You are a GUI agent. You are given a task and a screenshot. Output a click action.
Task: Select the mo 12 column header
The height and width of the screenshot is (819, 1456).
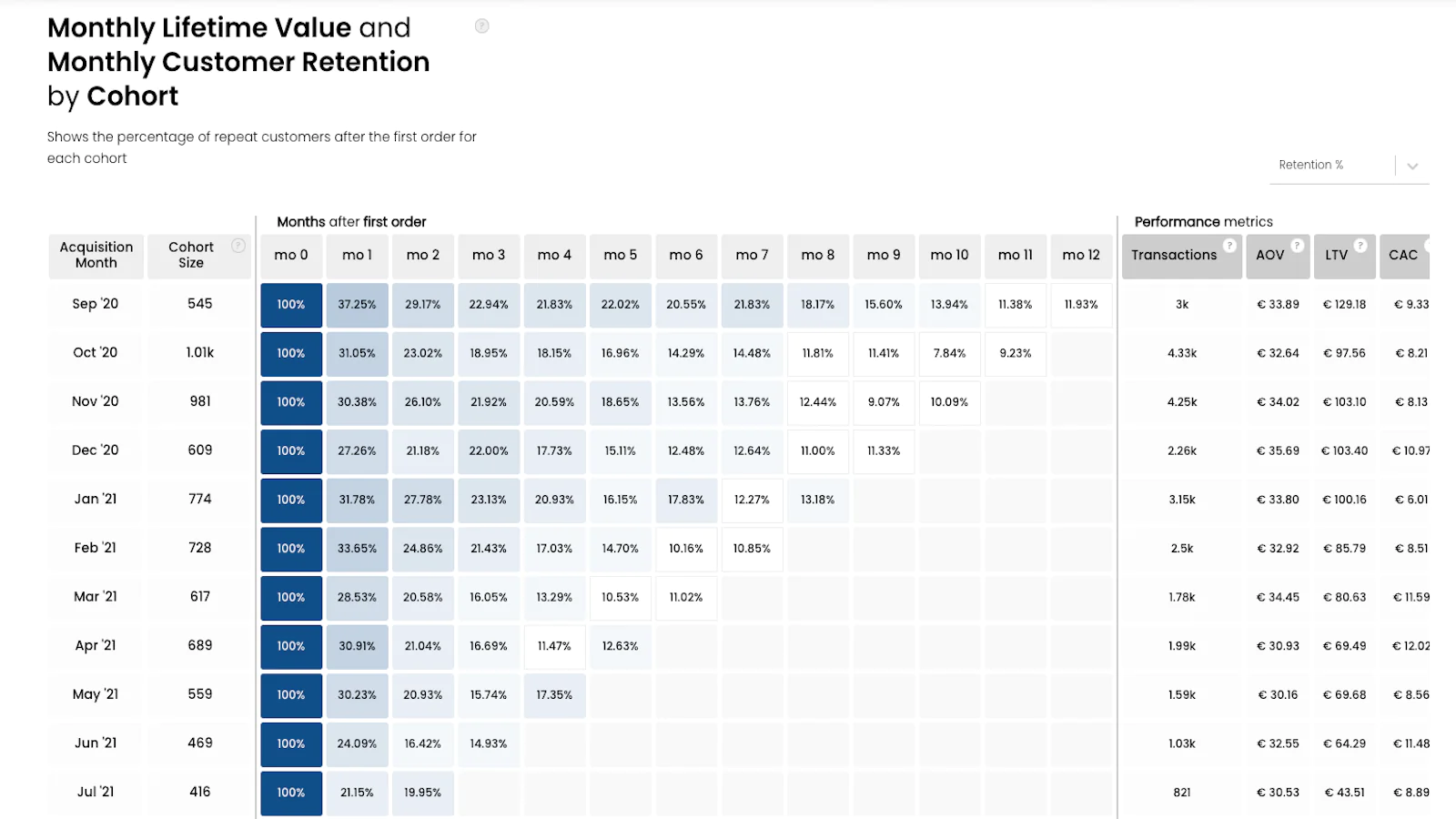(x=1081, y=256)
